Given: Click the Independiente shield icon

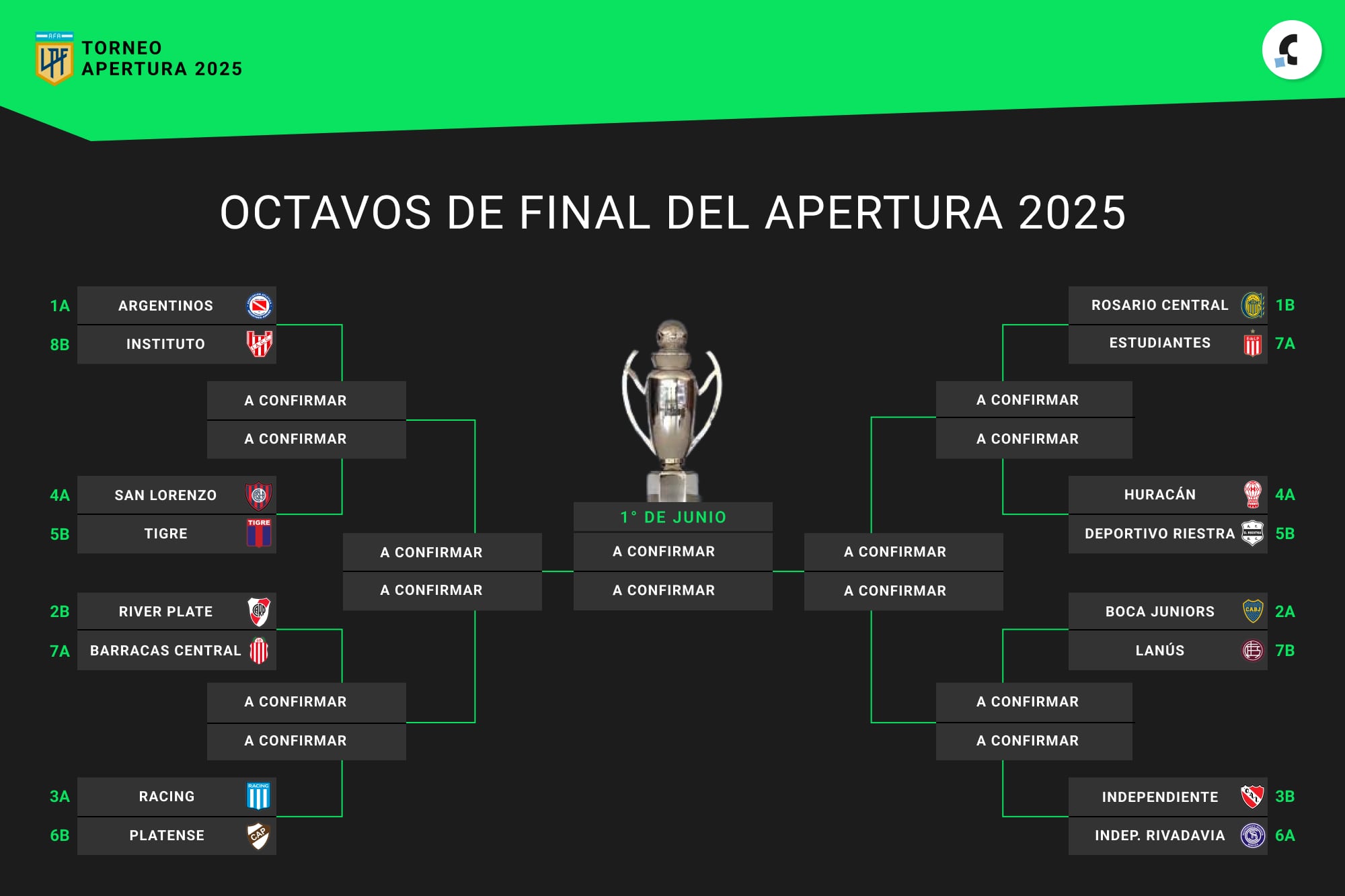Looking at the screenshot, I should point(1252,797).
